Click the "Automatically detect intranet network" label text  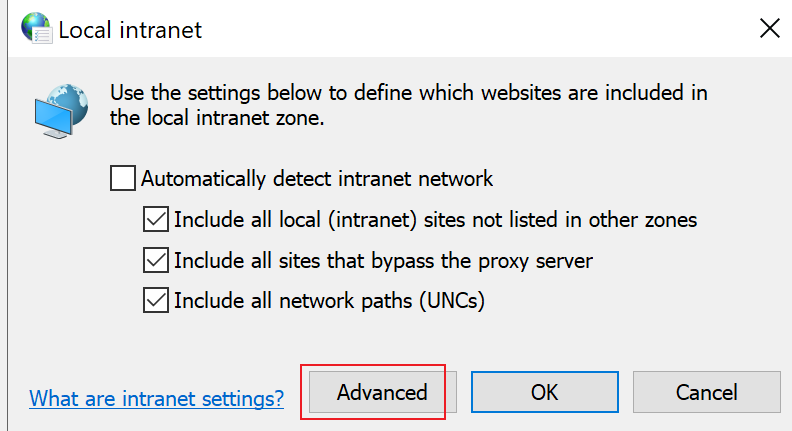coord(317,179)
